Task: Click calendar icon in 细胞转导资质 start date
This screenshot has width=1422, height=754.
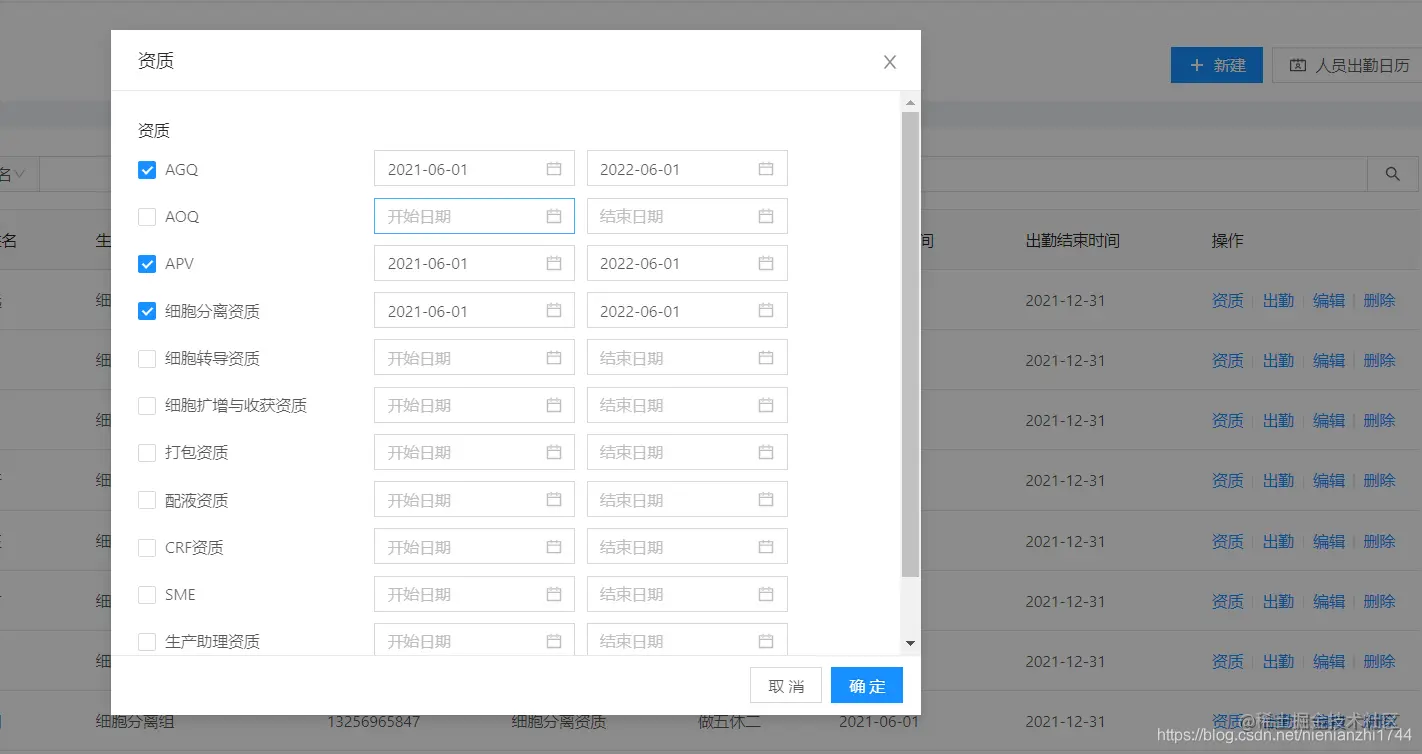Action: [554, 357]
